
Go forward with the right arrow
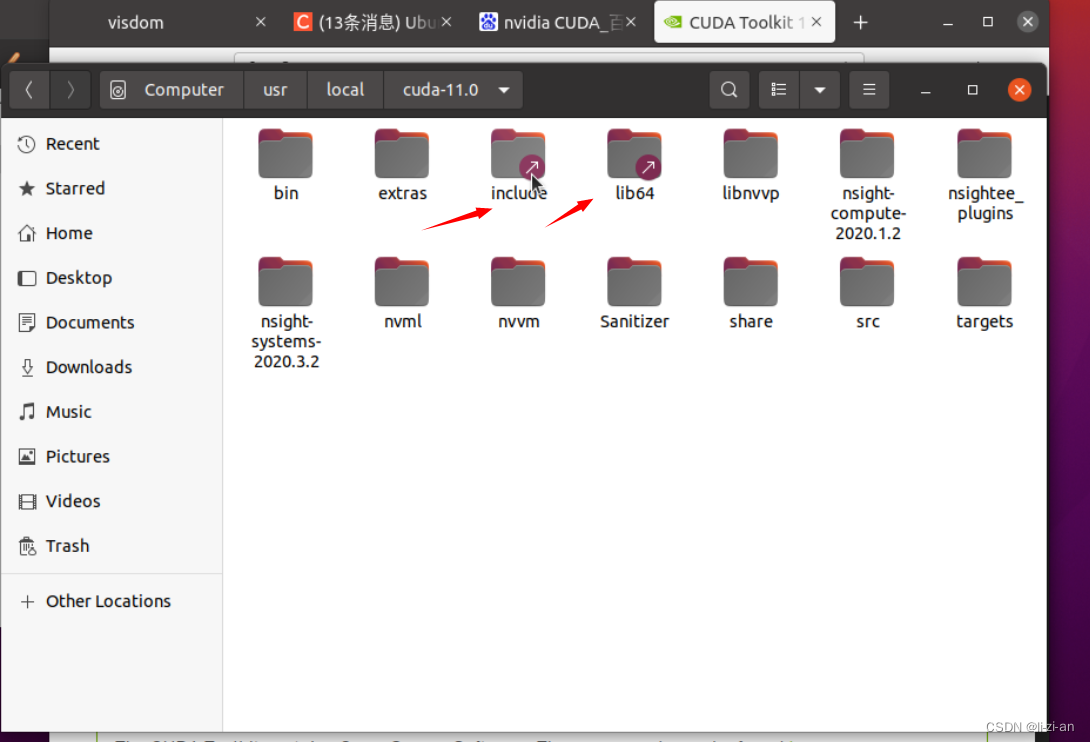click(70, 90)
